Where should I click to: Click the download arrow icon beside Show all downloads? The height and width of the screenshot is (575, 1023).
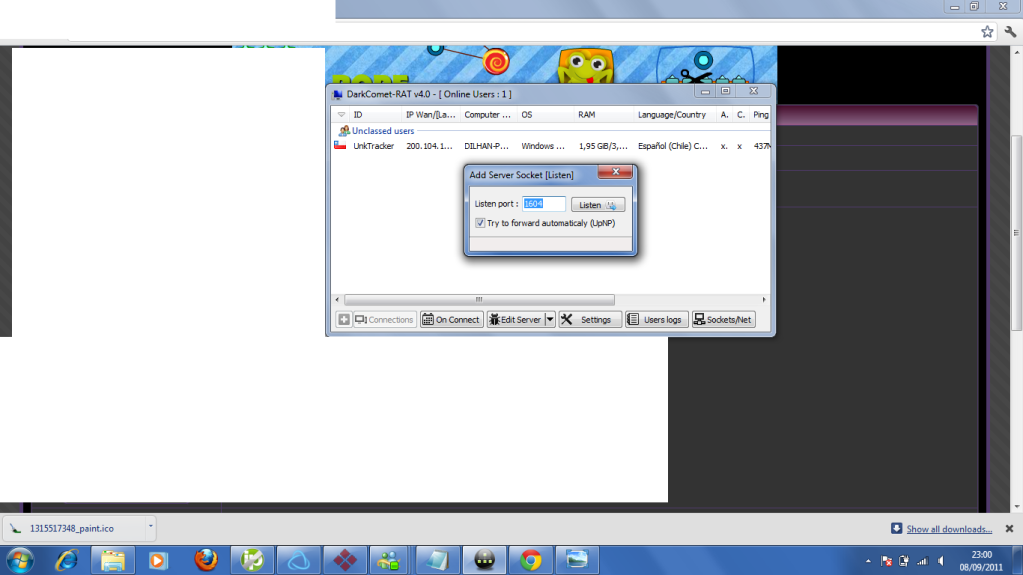[896, 528]
